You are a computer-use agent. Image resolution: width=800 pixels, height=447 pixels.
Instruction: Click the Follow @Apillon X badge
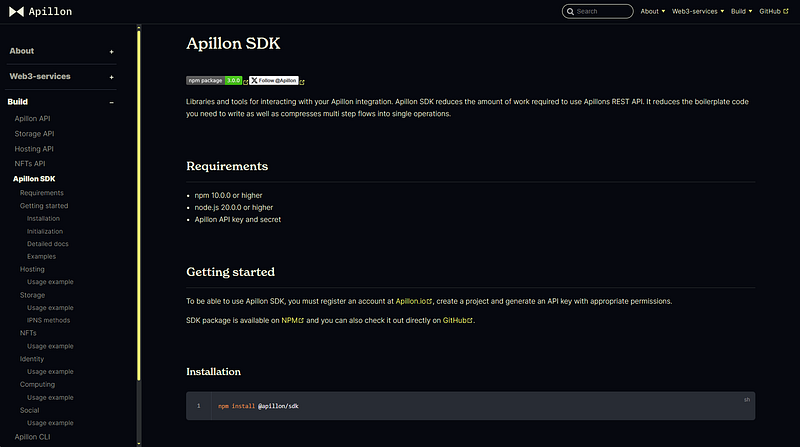click(x=274, y=81)
